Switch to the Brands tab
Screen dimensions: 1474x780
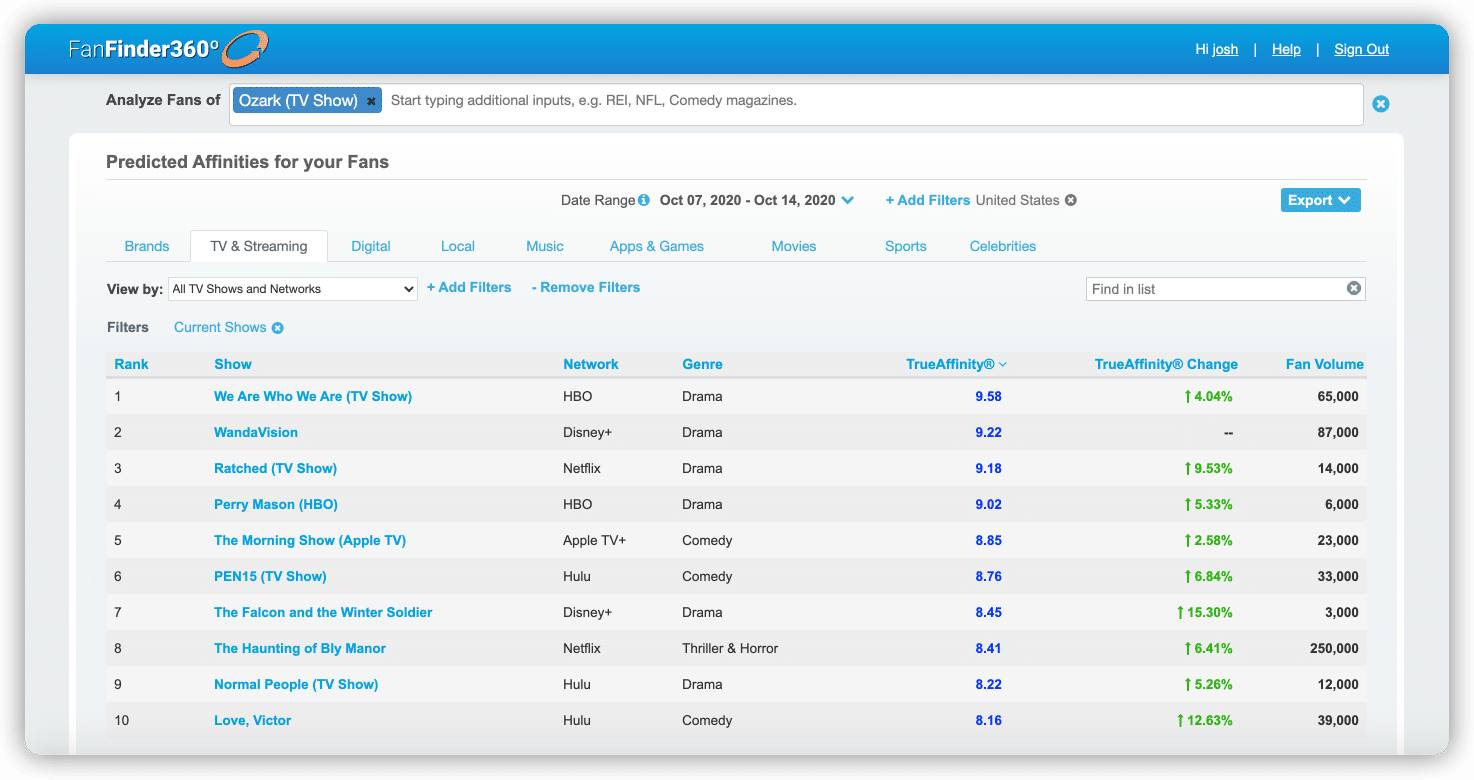pyautogui.click(x=147, y=246)
